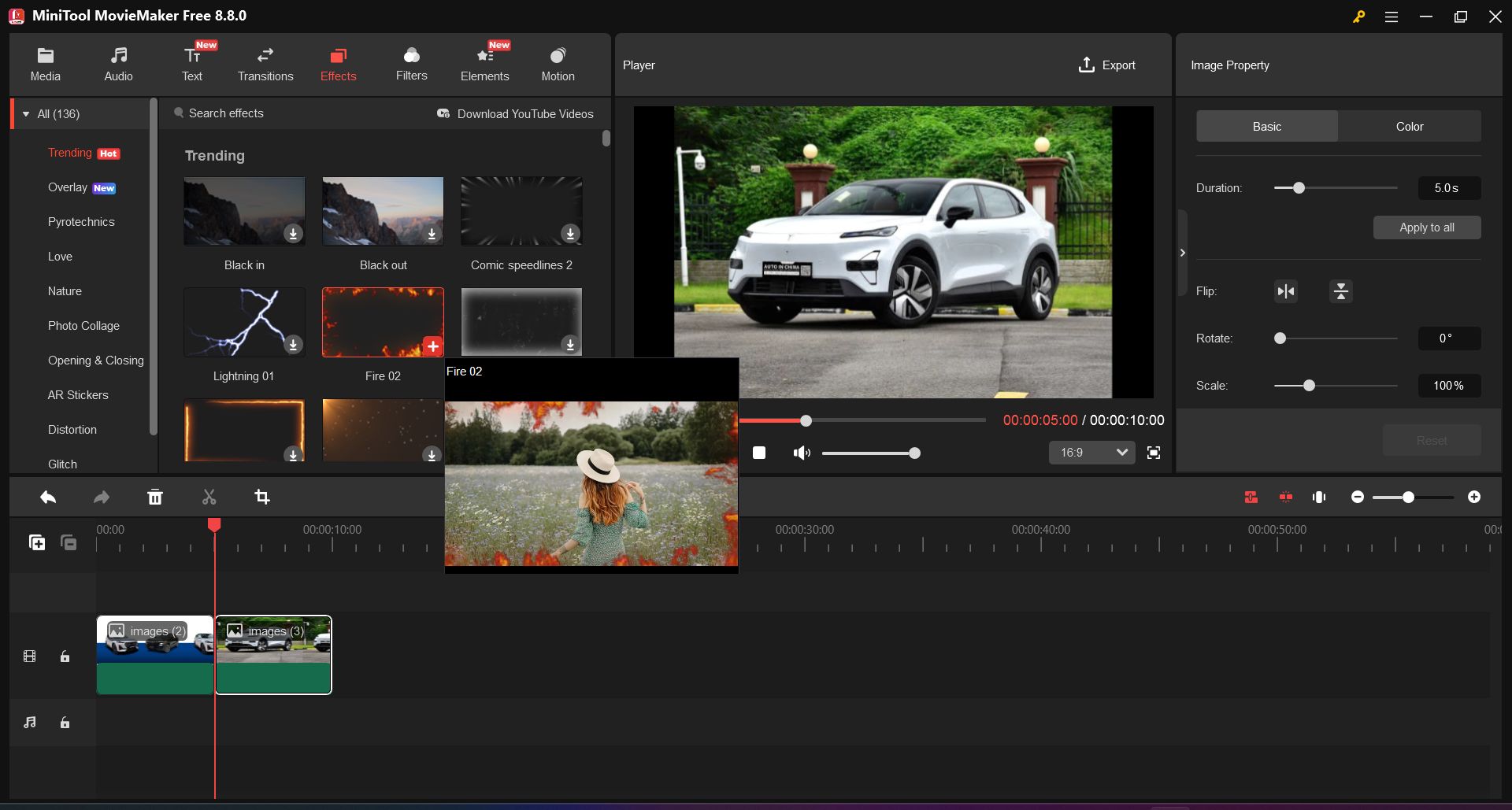Click the player progress bar handle
The image size is (1512, 810).
(806, 421)
